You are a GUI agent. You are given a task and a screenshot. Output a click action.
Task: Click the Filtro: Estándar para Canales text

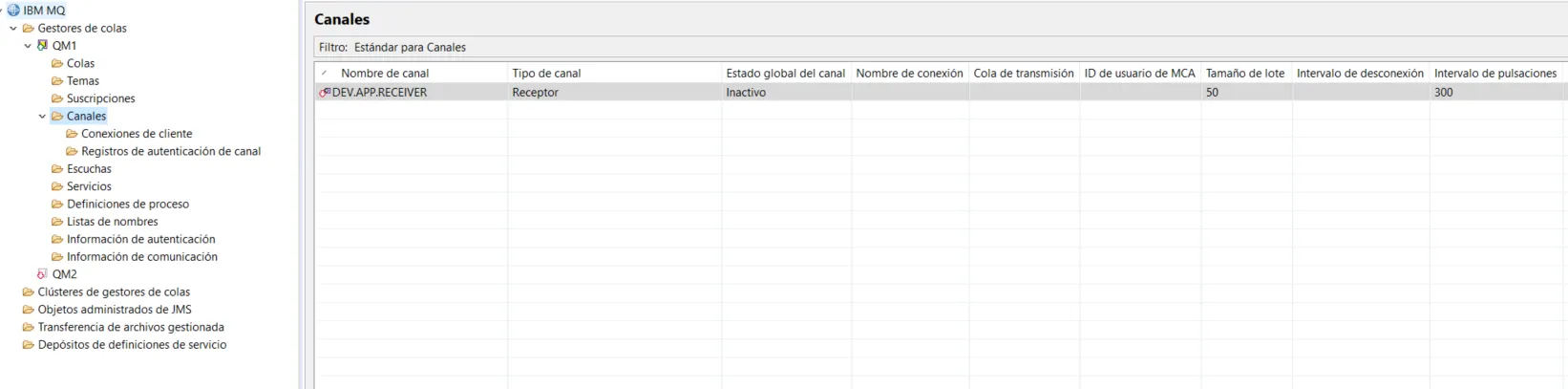392,47
